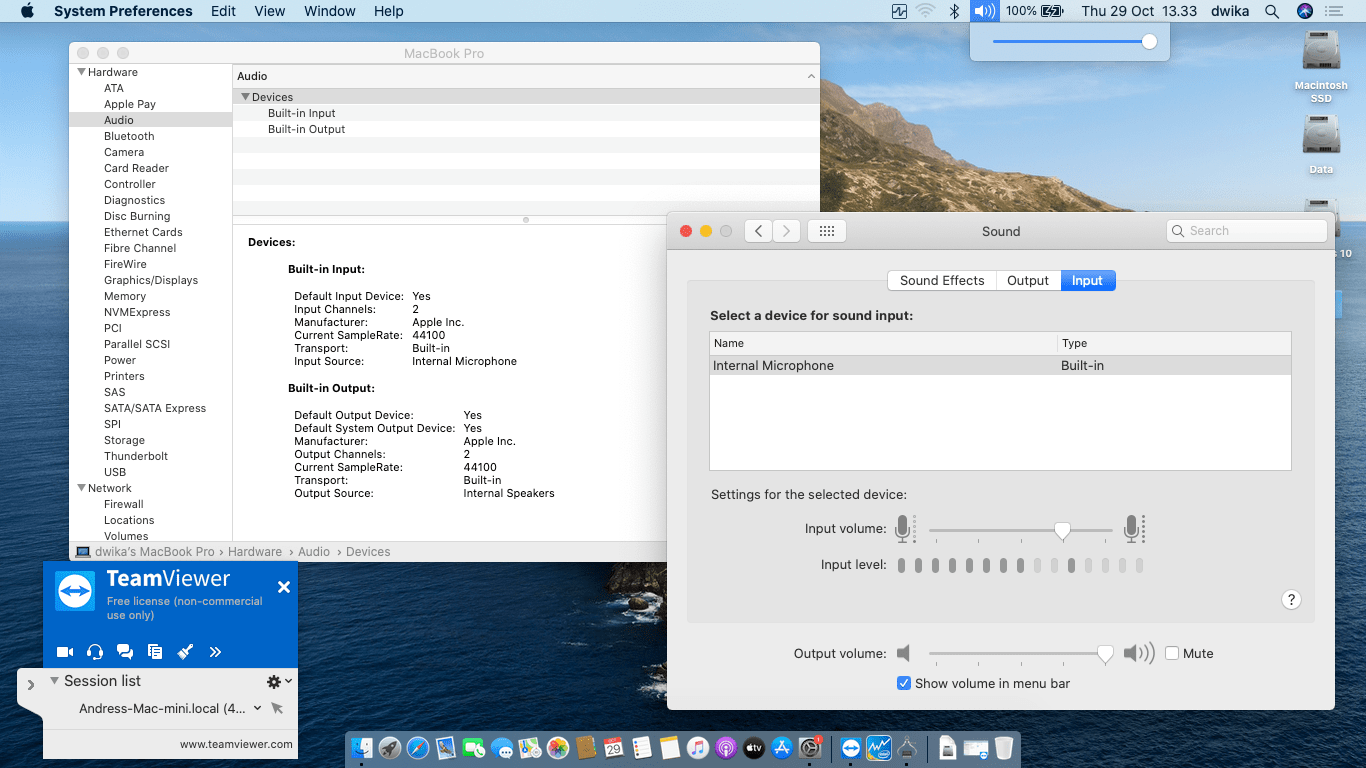Select the Input tab
This screenshot has width=1366, height=768.
point(1088,281)
